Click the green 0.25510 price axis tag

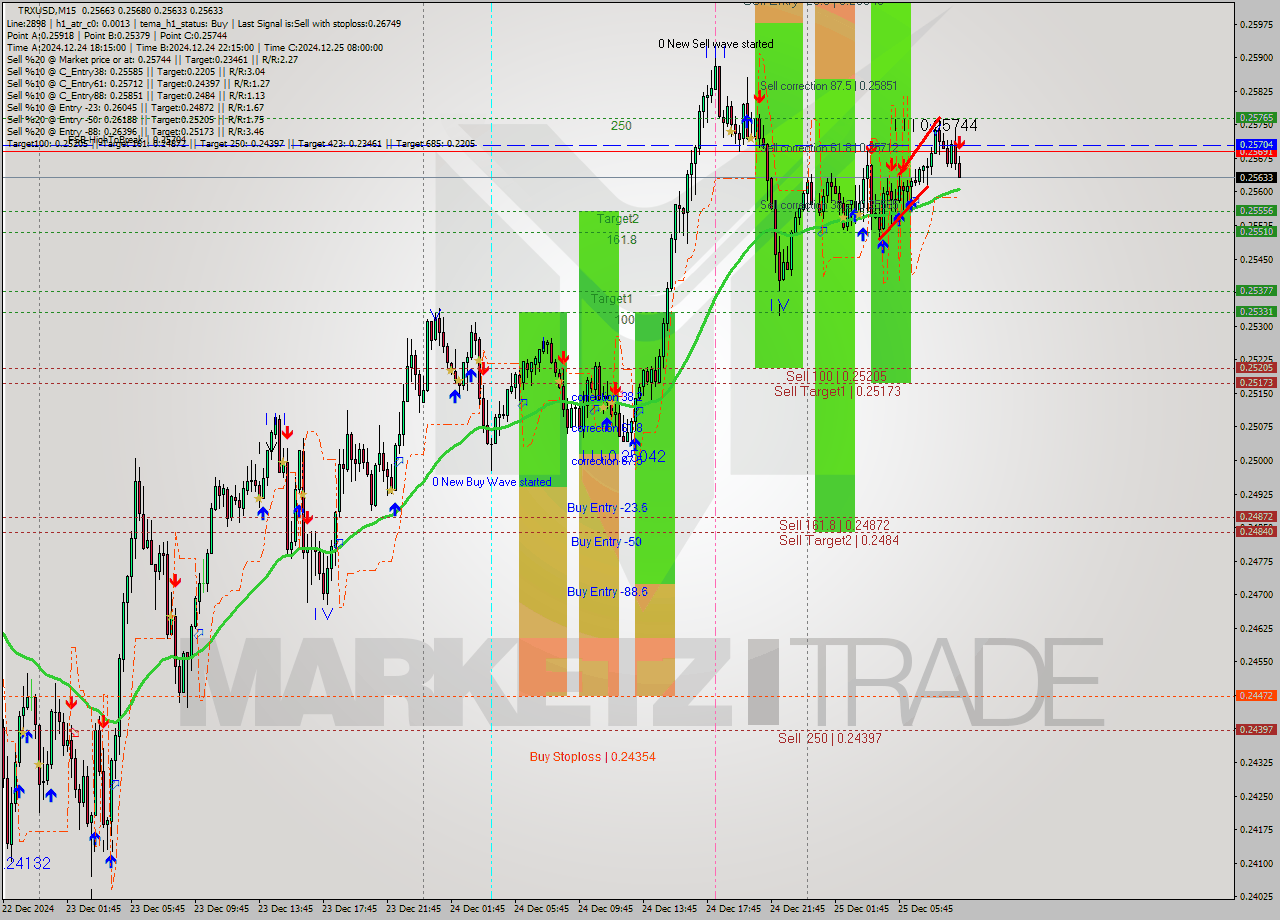pyautogui.click(x=1256, y=231)
